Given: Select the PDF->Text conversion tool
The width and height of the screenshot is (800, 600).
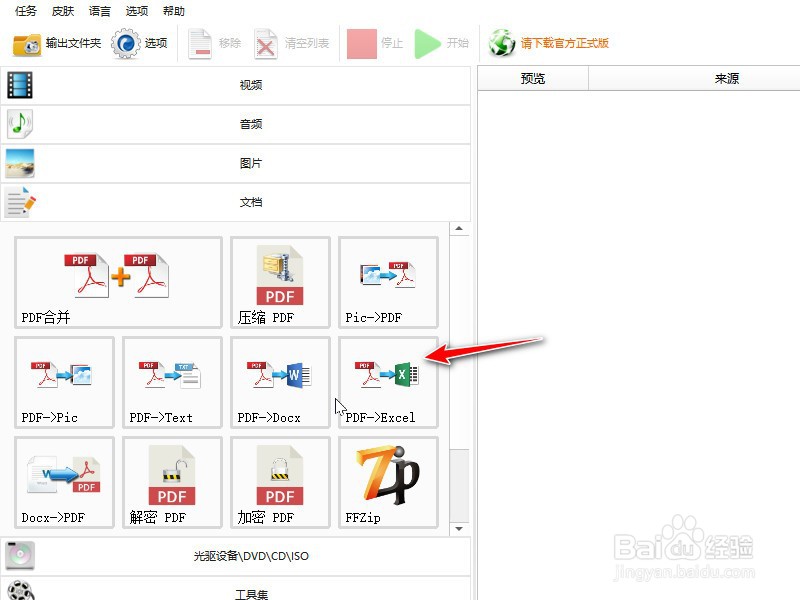Looking at the screenshot, I should point(172,382).
